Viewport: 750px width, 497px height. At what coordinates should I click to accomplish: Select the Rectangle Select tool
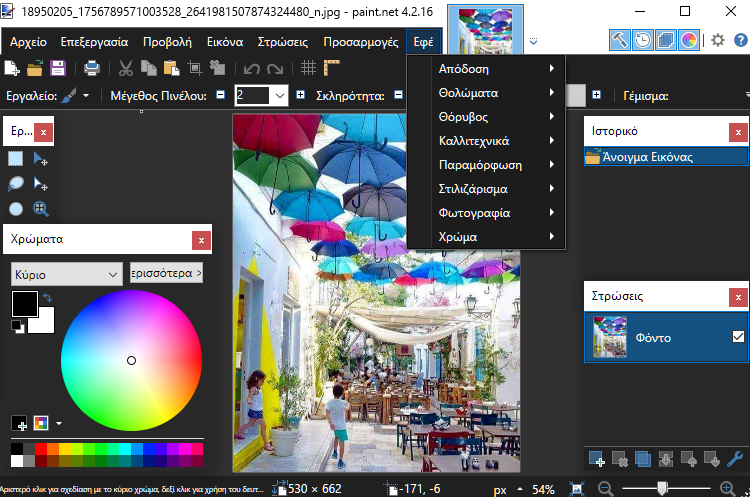(x=16, y=159)
